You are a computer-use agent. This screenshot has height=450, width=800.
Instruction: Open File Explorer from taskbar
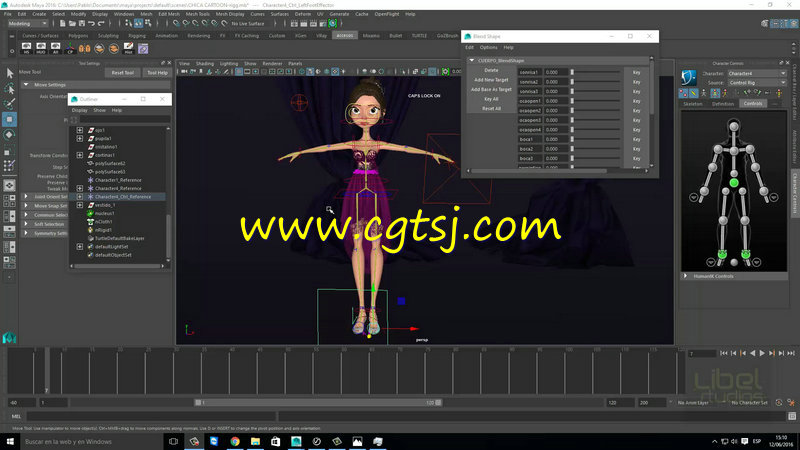click(255, 441)
